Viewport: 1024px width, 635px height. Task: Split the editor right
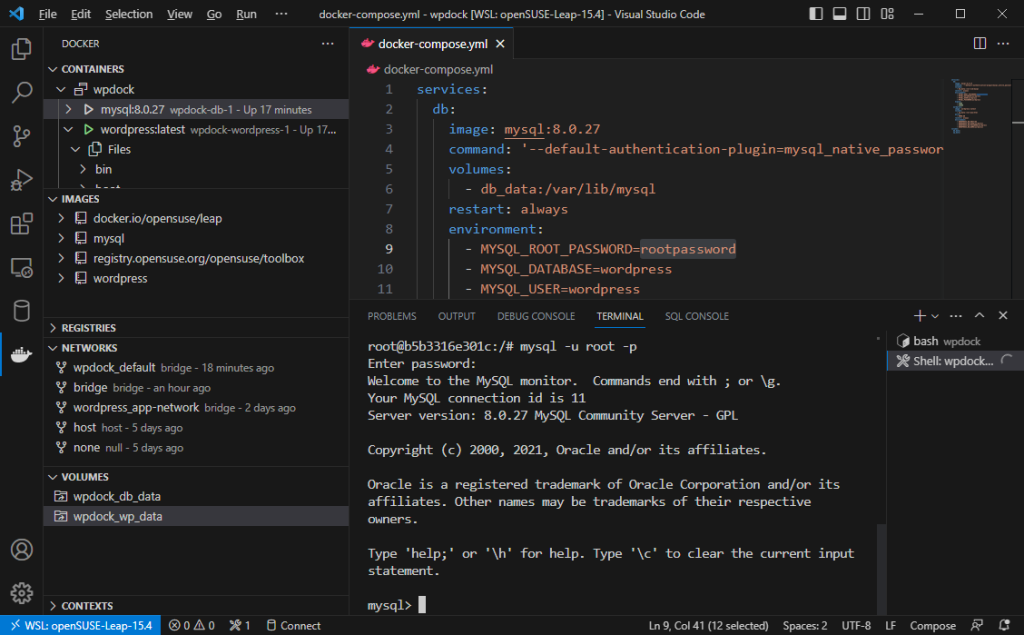[x=980, y=44]
